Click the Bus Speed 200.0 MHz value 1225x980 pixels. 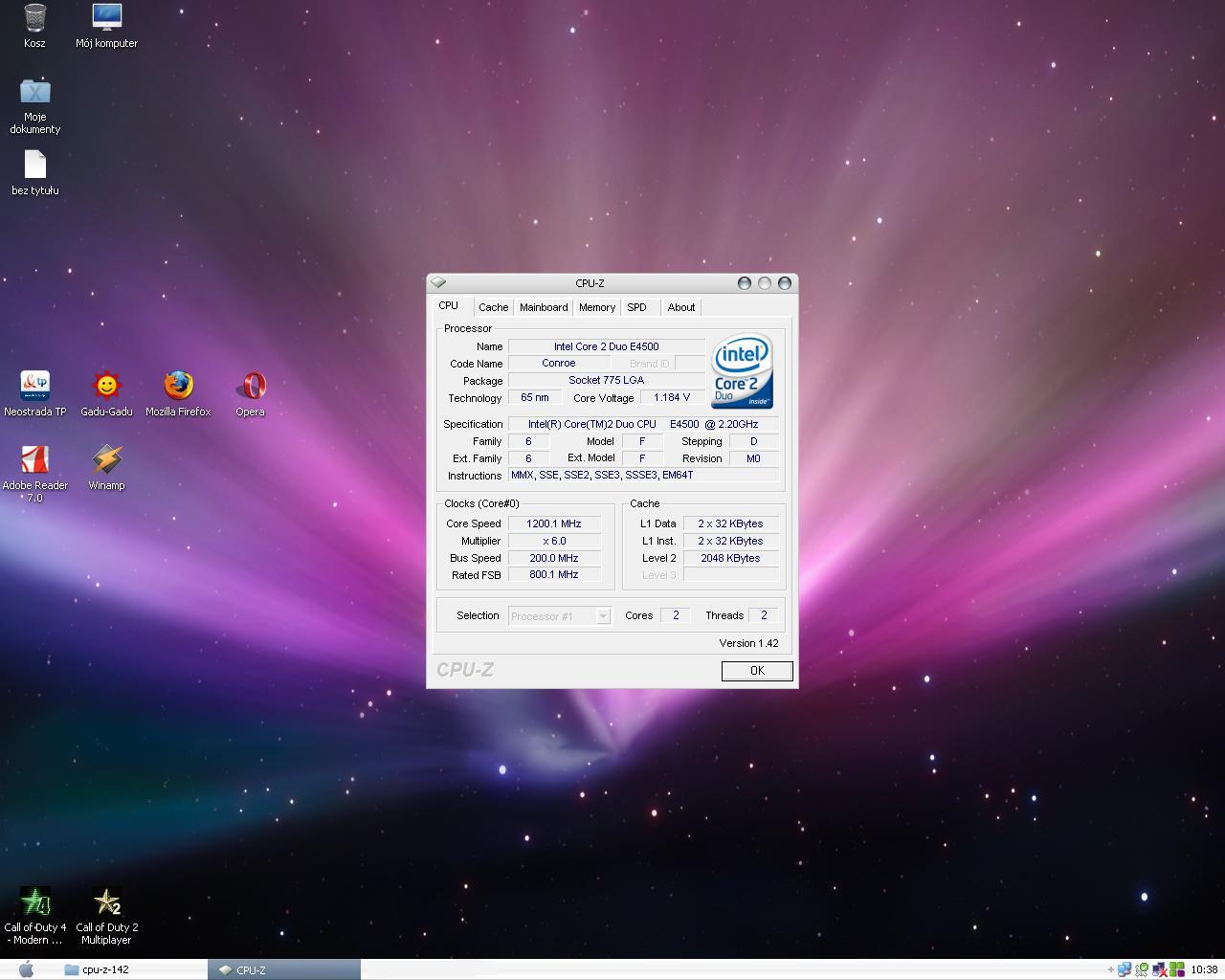[554, 558]
